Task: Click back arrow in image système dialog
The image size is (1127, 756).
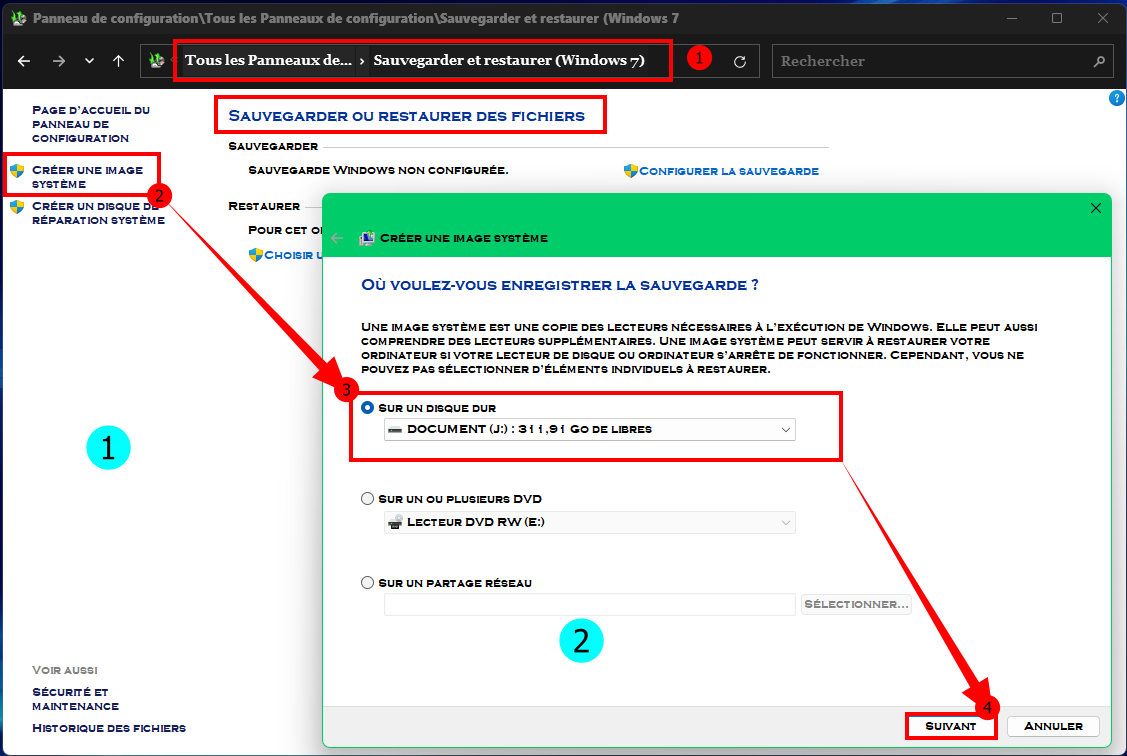Action: pyautogui.click(x=337, y=238)
